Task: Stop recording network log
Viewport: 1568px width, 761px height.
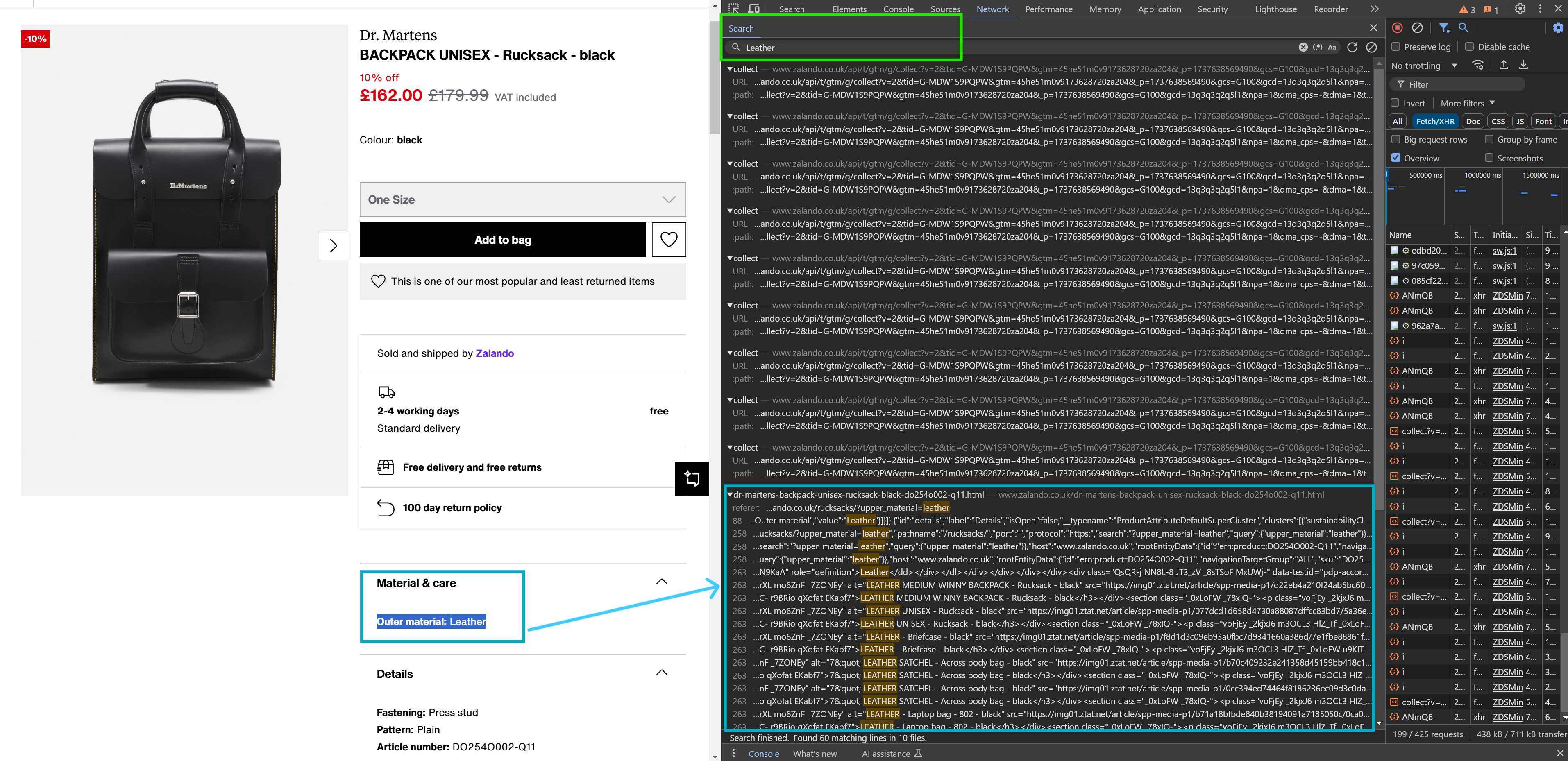Action: click(x=1398, y=27)
